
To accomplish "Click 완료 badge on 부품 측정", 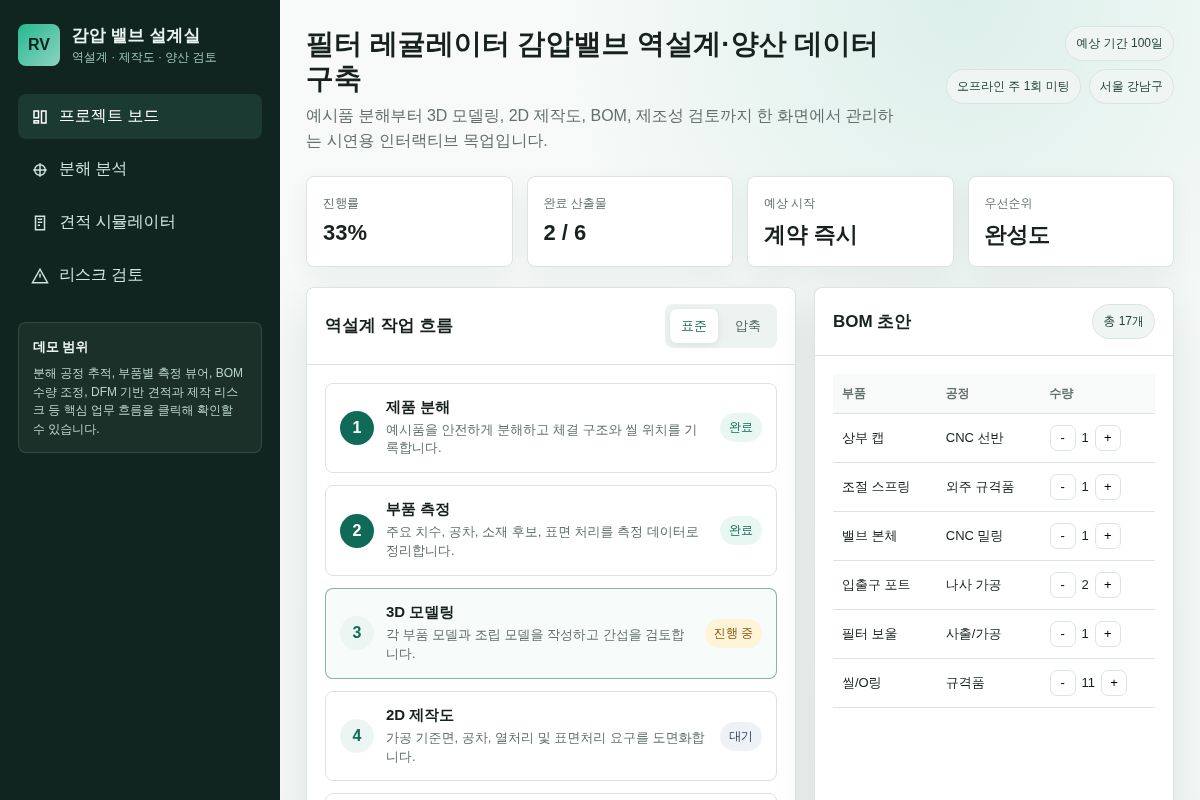I will point(741,530).
